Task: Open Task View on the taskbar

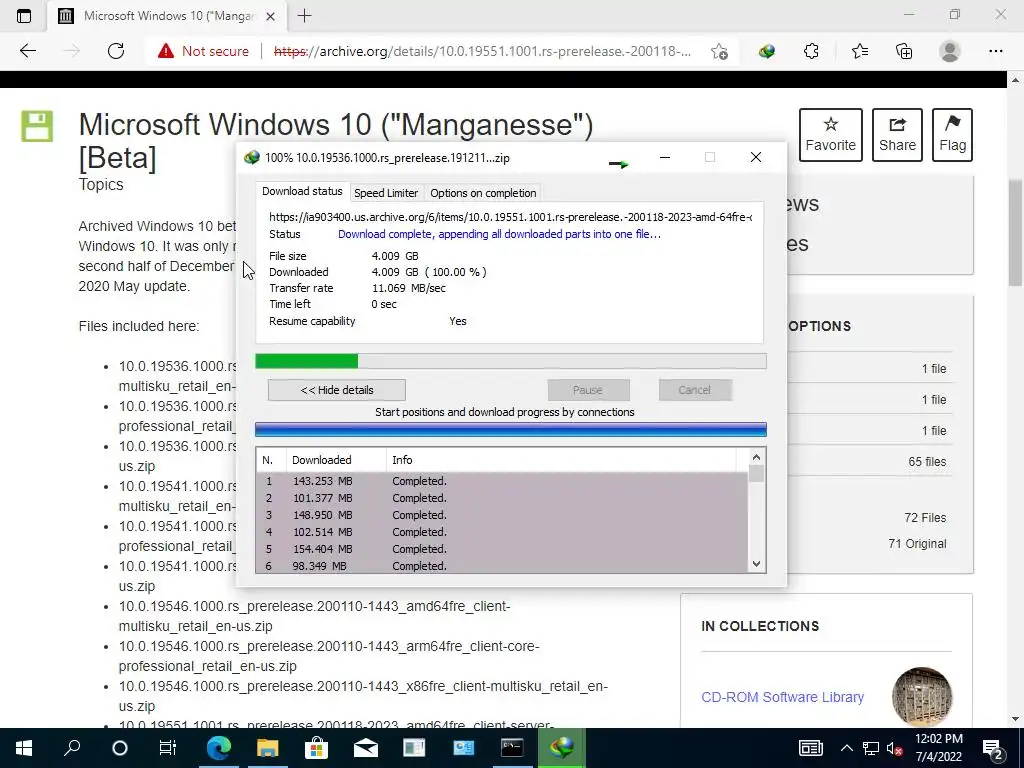Action: [x=168, y=748]
